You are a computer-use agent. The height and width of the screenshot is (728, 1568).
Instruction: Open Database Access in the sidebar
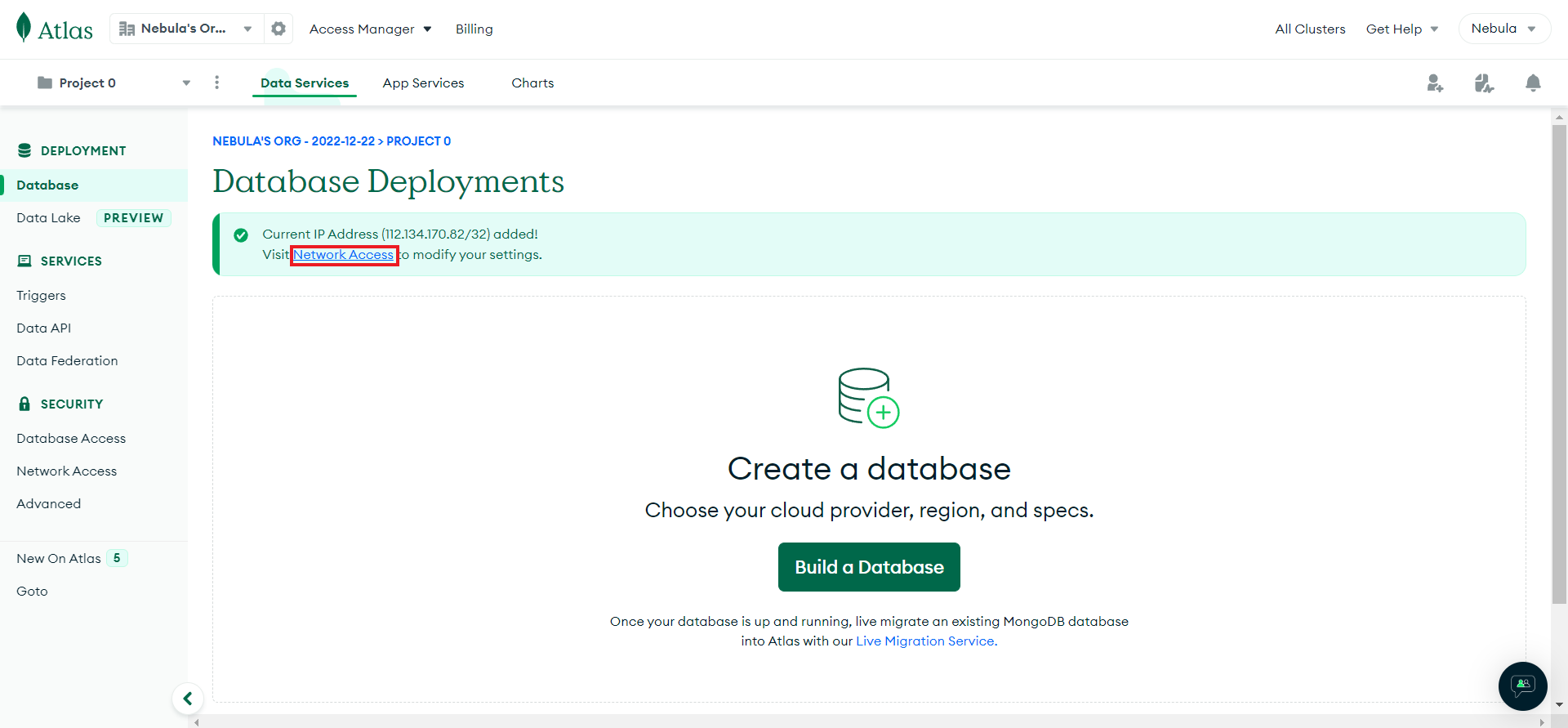point(71,438)
